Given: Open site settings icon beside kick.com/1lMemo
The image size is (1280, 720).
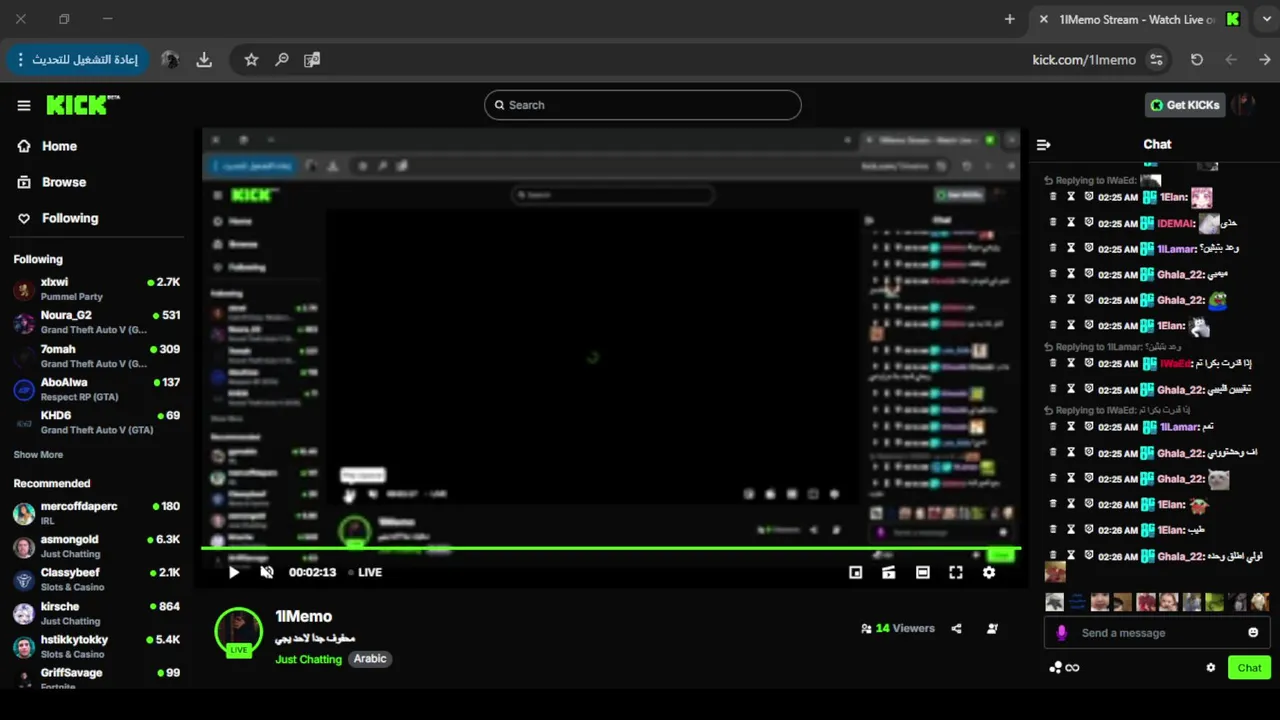Looking at the screenshot, I should point(1157,60).
